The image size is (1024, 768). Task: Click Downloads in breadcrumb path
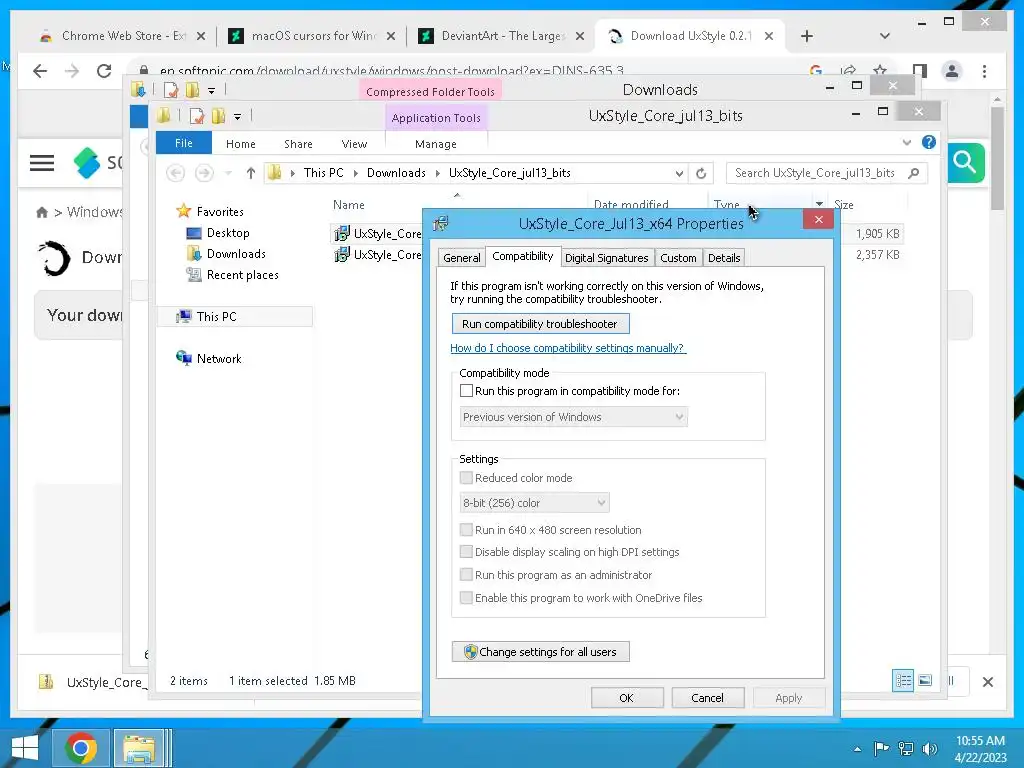pos(396,173)
